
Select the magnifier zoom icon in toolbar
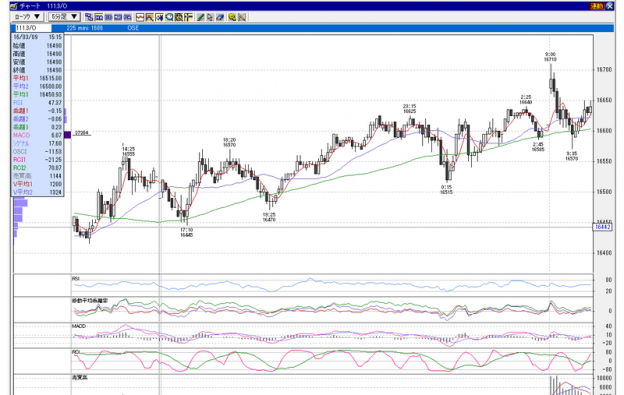pyautogui.click(x=169, y=17)
